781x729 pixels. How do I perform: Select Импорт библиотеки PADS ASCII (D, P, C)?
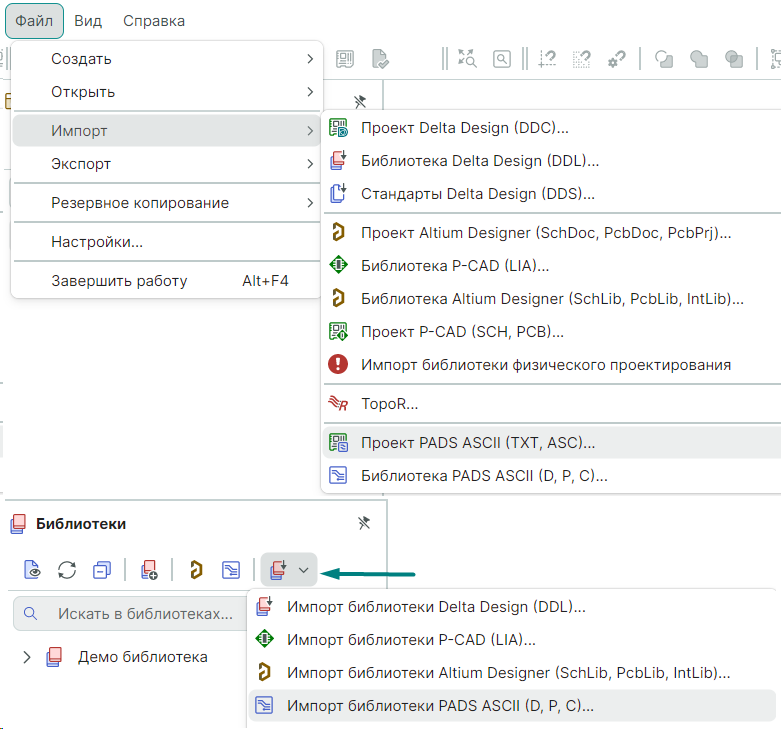tap(440, 706)
